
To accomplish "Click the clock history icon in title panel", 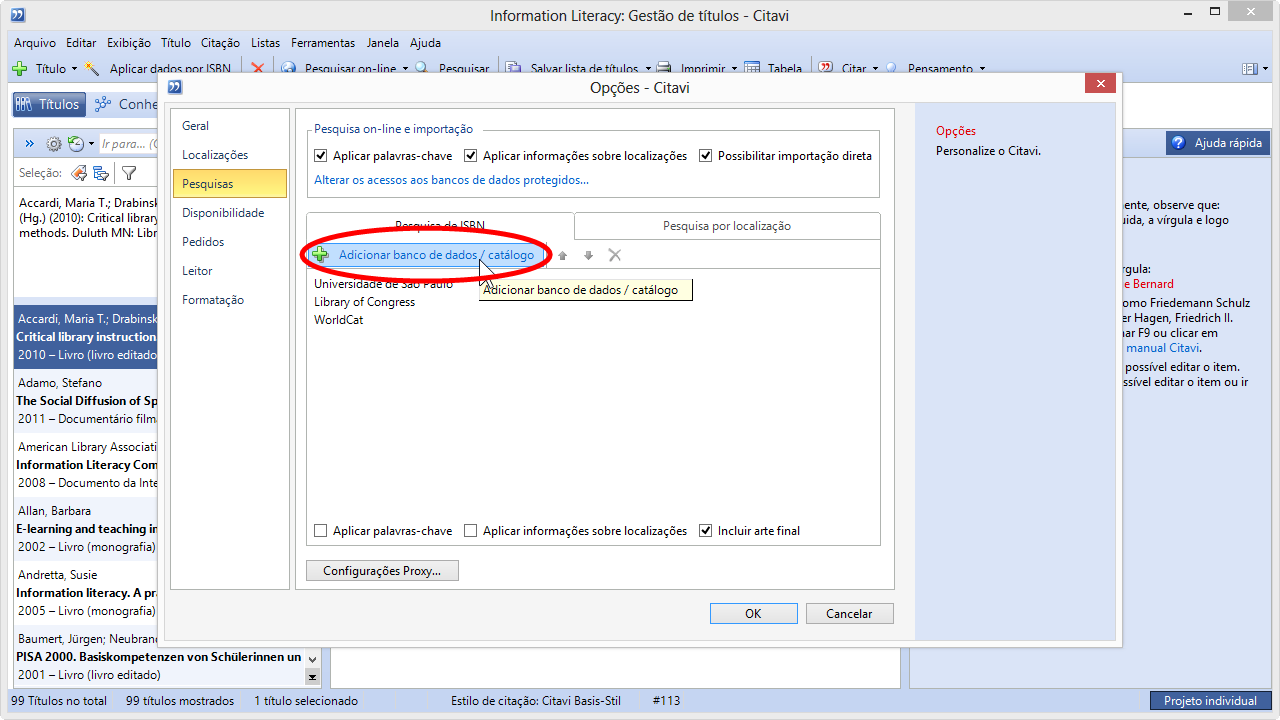I will [76, 144].
